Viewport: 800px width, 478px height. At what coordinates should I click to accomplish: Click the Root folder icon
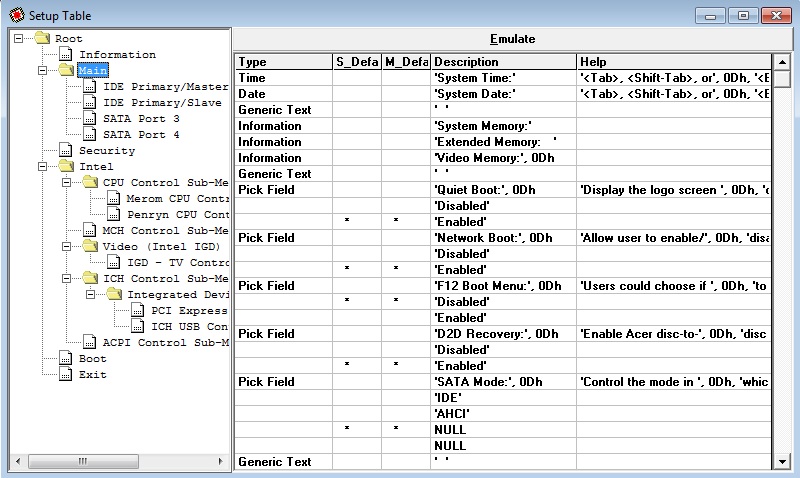tap(42, 38)
